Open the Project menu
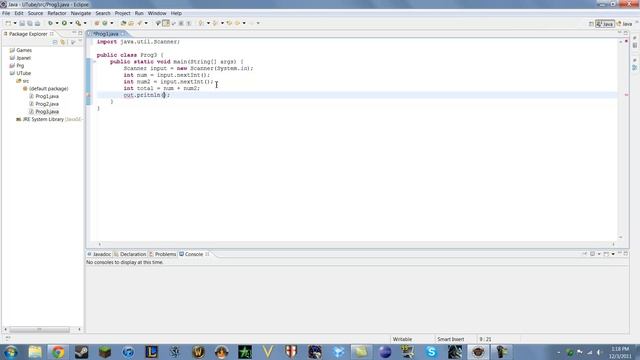Image resolution: width=640 pixels, height=360 pixels. pos(122,13)
